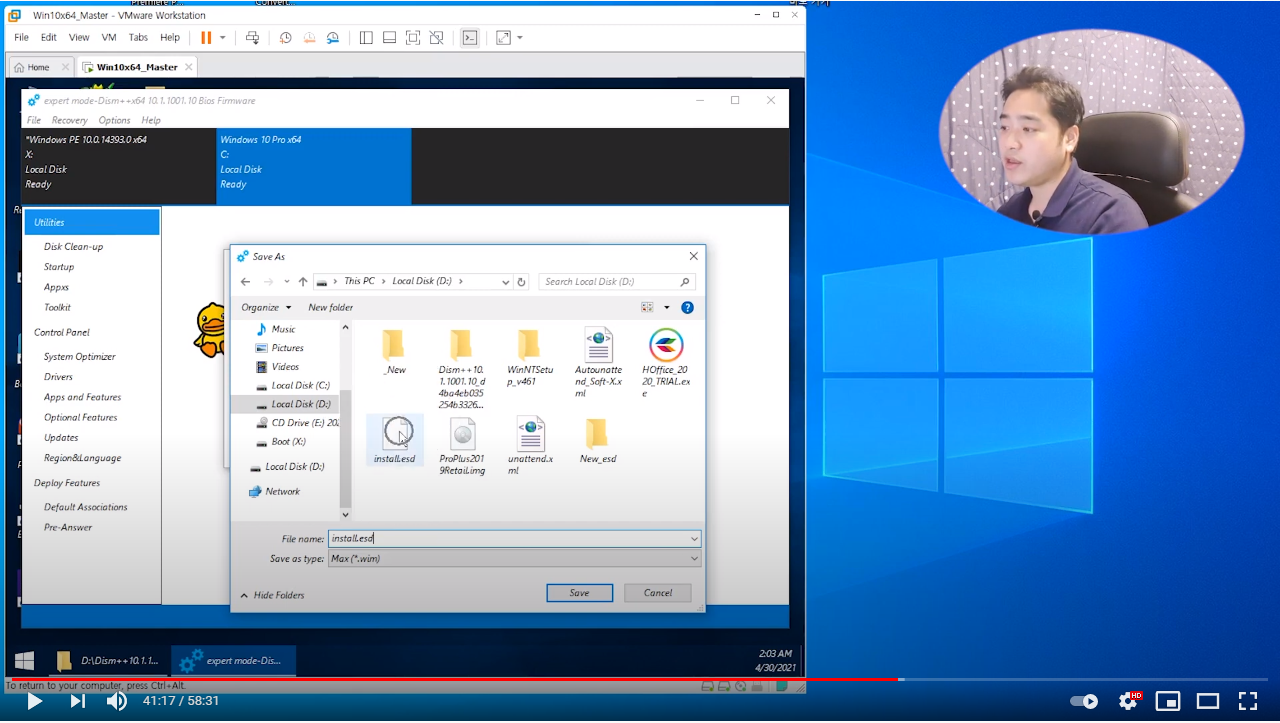
Task: Open the VMware File menu
Action: (x=21, y=37)
